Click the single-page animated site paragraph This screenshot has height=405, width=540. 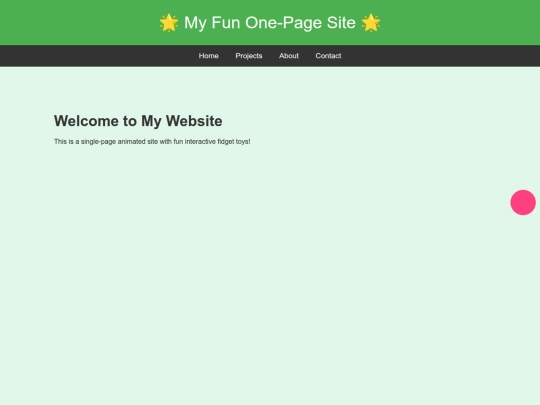(152, 142)
